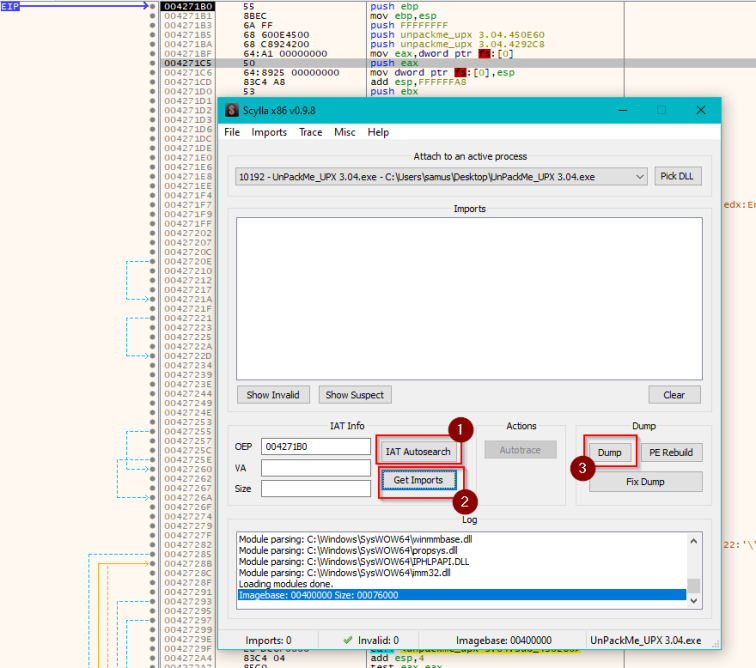
Task: Click the Dump button
Action: (609, 452)
